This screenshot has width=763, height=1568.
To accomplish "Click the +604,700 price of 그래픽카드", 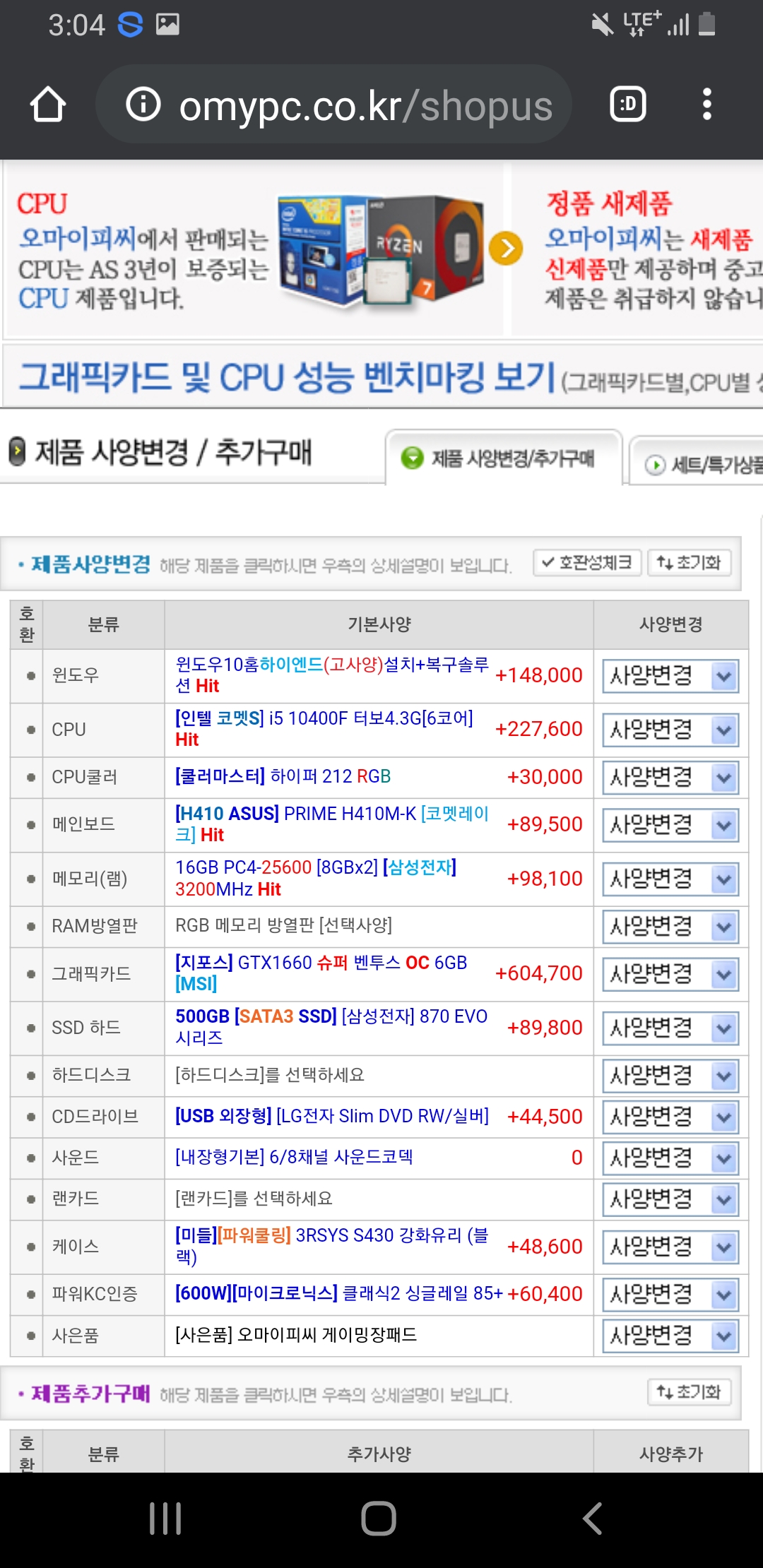I will click(539, 973).
